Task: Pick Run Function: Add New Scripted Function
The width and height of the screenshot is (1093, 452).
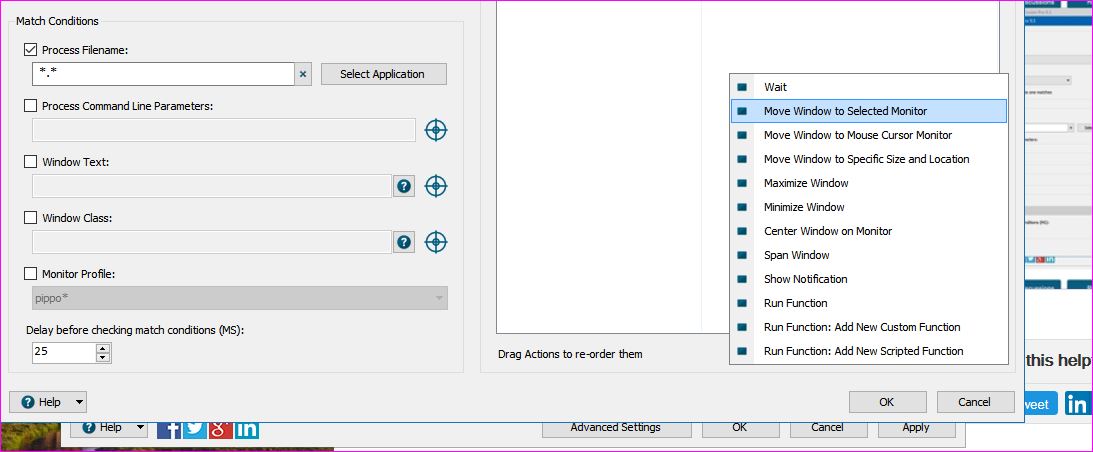Action: (863, 351)
